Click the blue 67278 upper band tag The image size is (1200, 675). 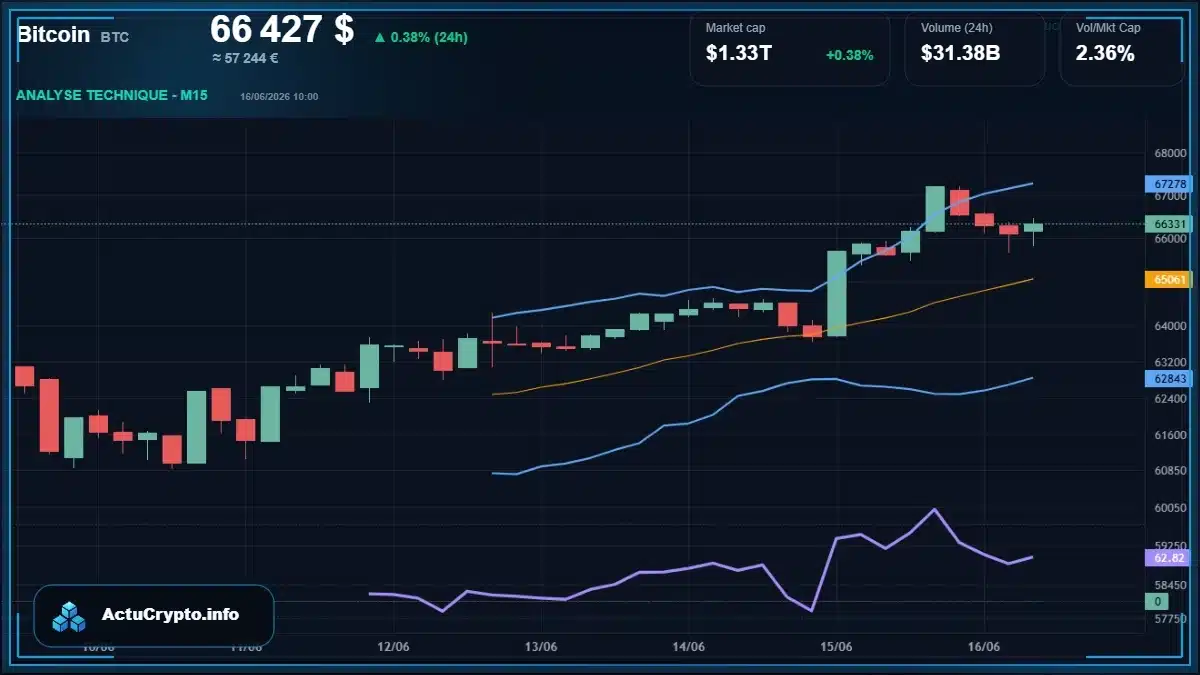click(1169, 184)
